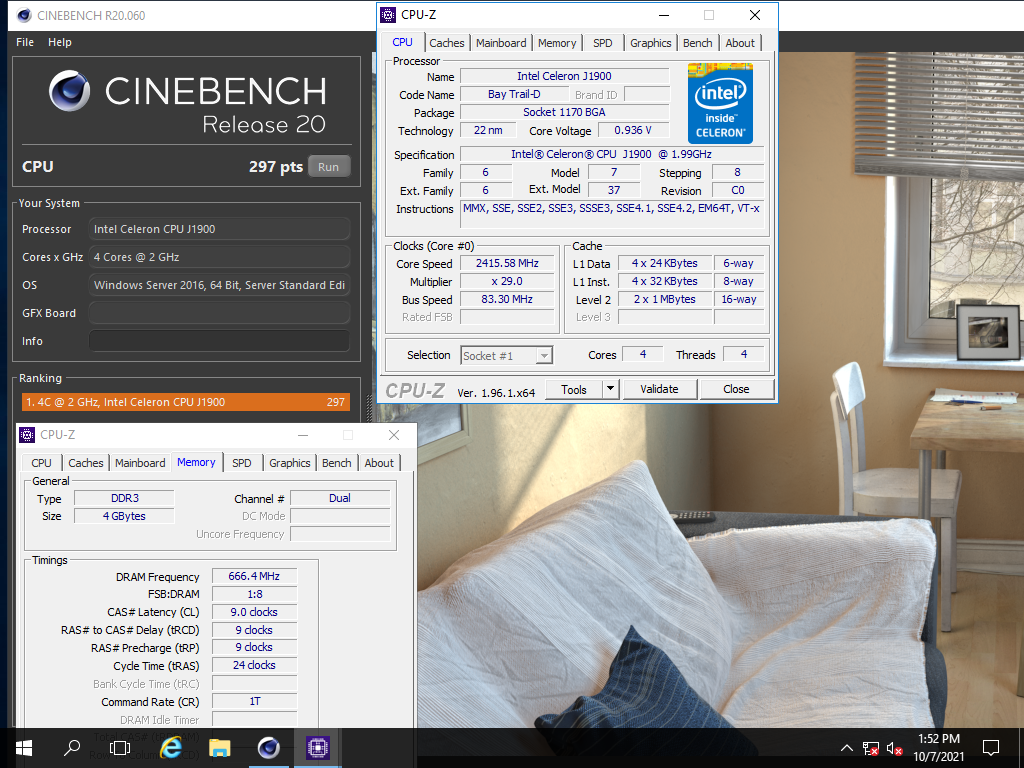Click the CPU-Z title bar icon in the top window
The image size is (1024, 768).
[388, 15]
